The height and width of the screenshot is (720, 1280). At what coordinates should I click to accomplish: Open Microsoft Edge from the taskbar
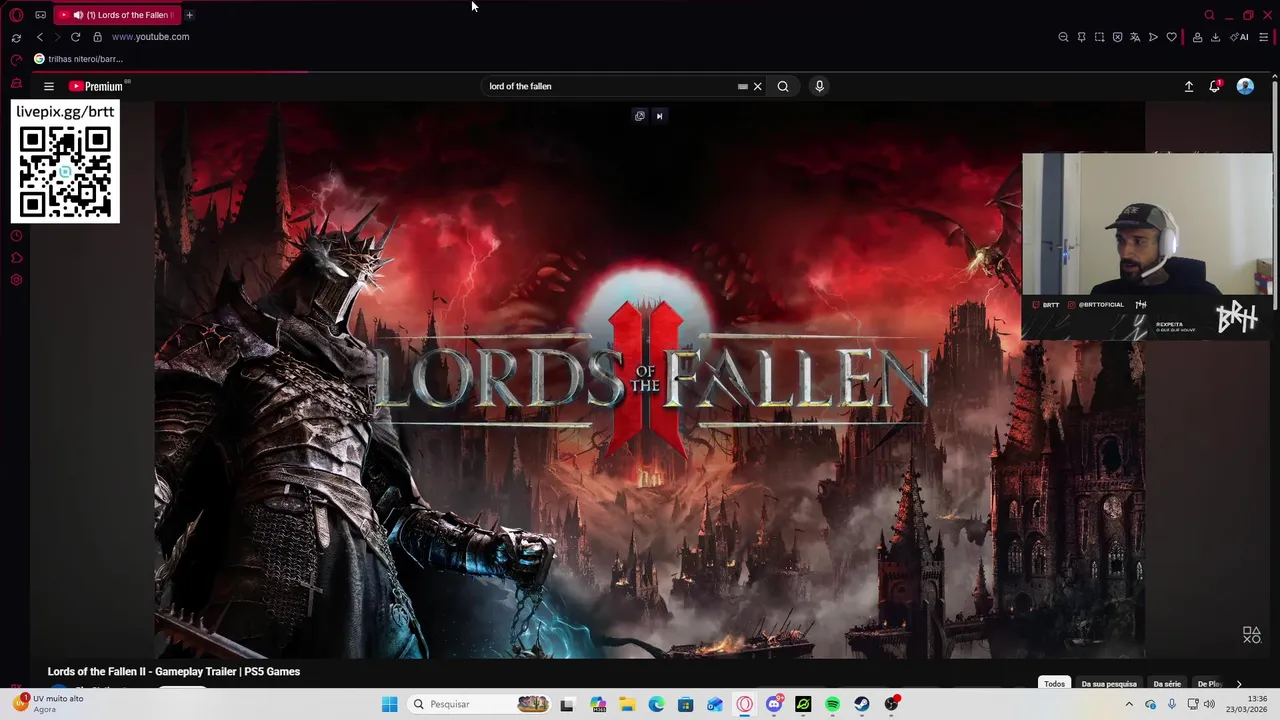point(656,704)
